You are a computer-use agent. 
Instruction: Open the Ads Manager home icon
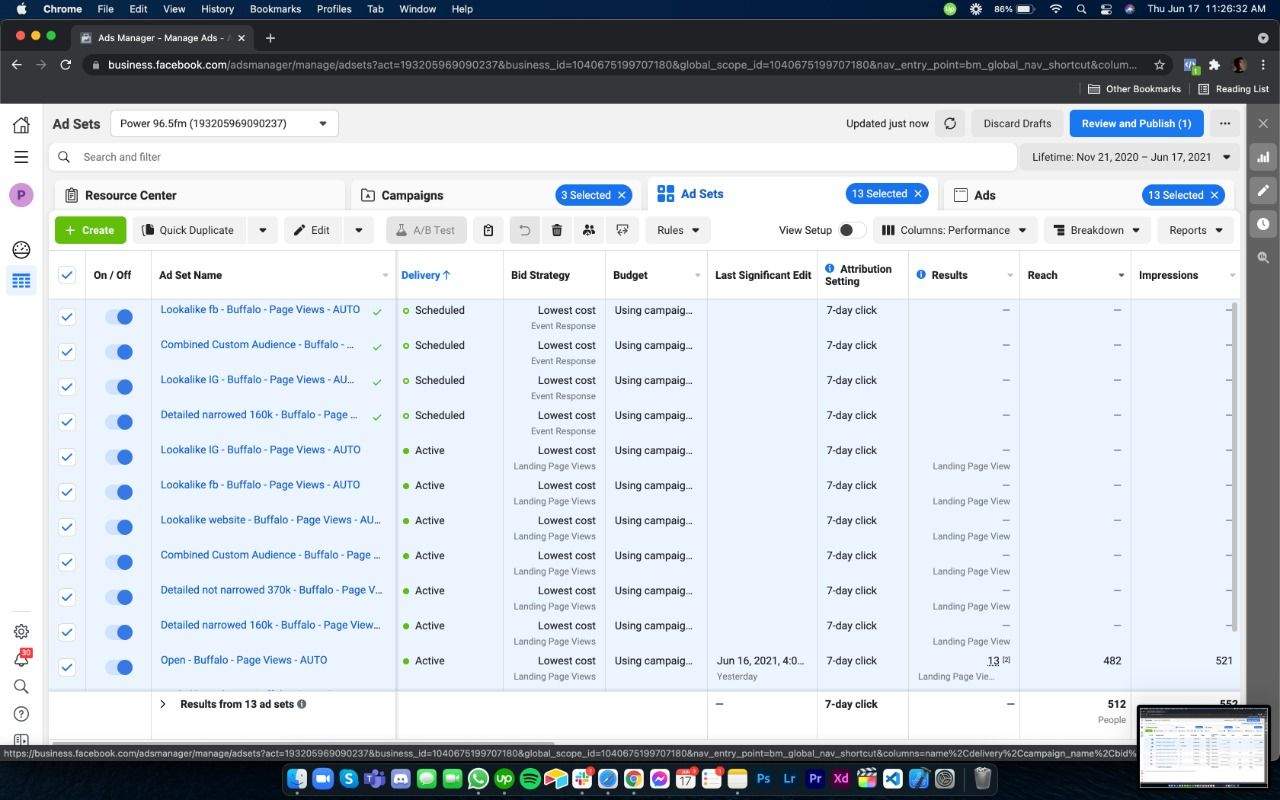click(20, 125)
